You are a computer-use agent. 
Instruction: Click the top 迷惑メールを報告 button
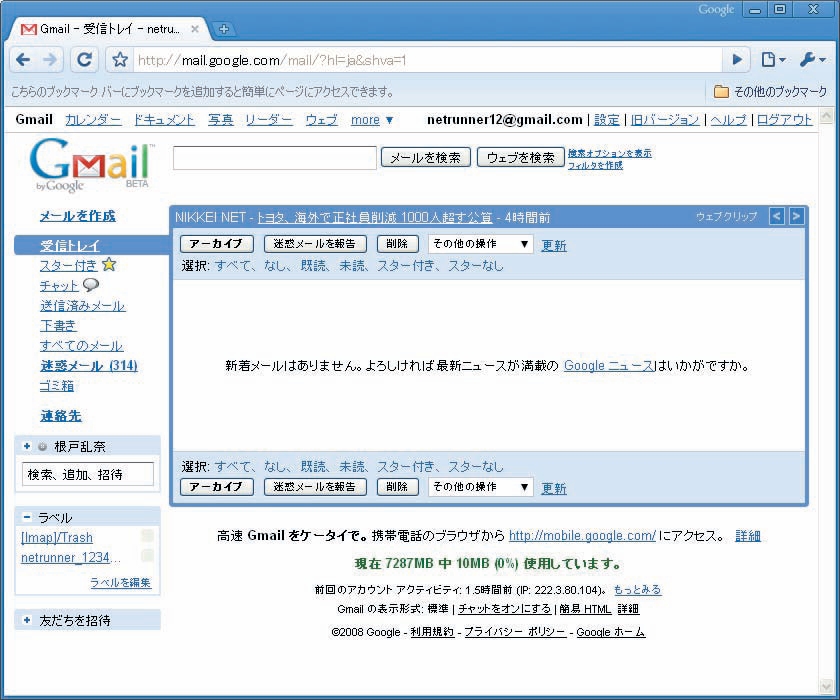[x=315, y=244]
